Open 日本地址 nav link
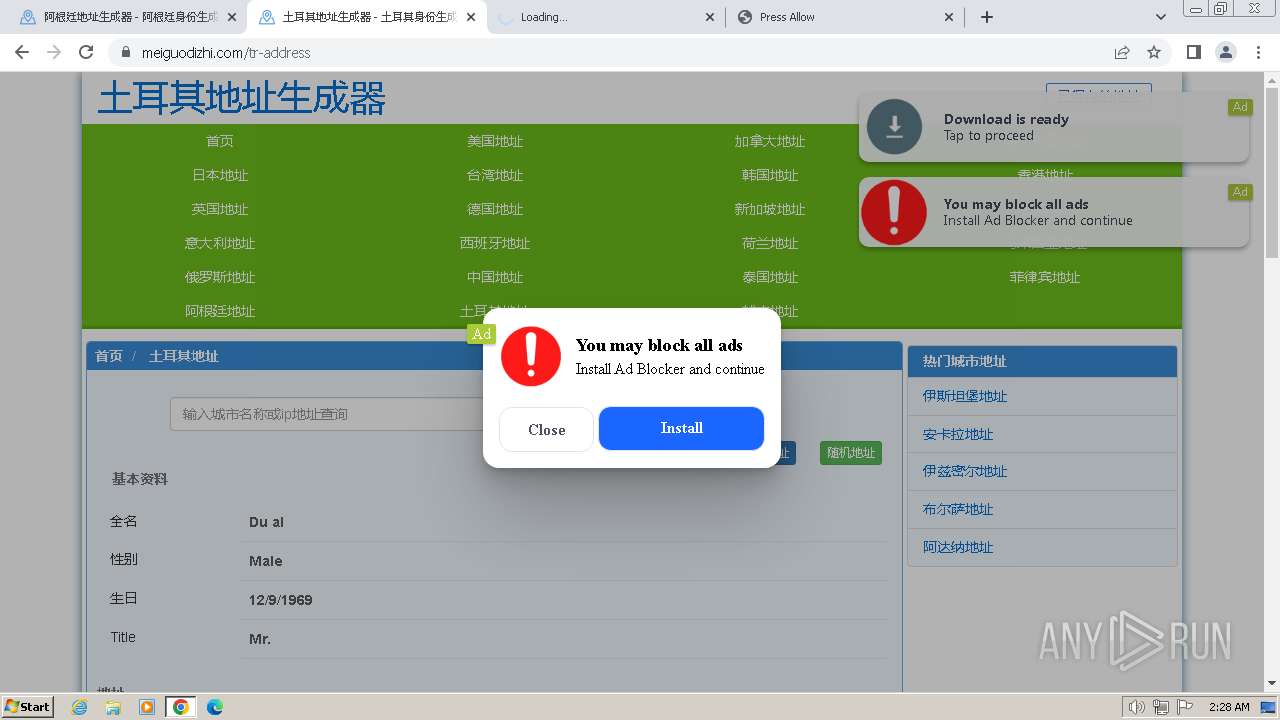Image resolution: width=1280 pixels, height=720 pixels. tap(220, 175)
